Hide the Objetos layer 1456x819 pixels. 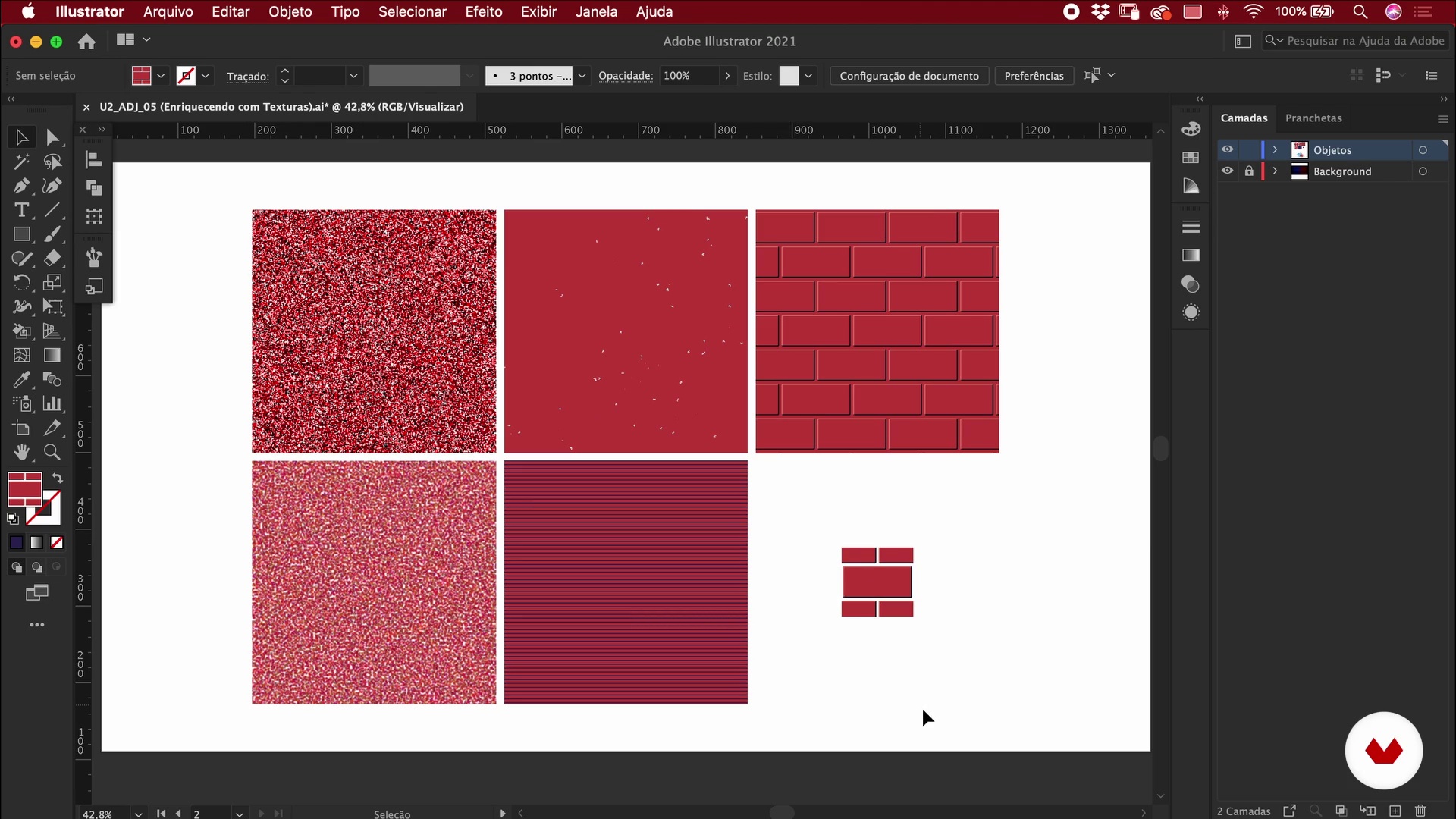[1227, 149]
